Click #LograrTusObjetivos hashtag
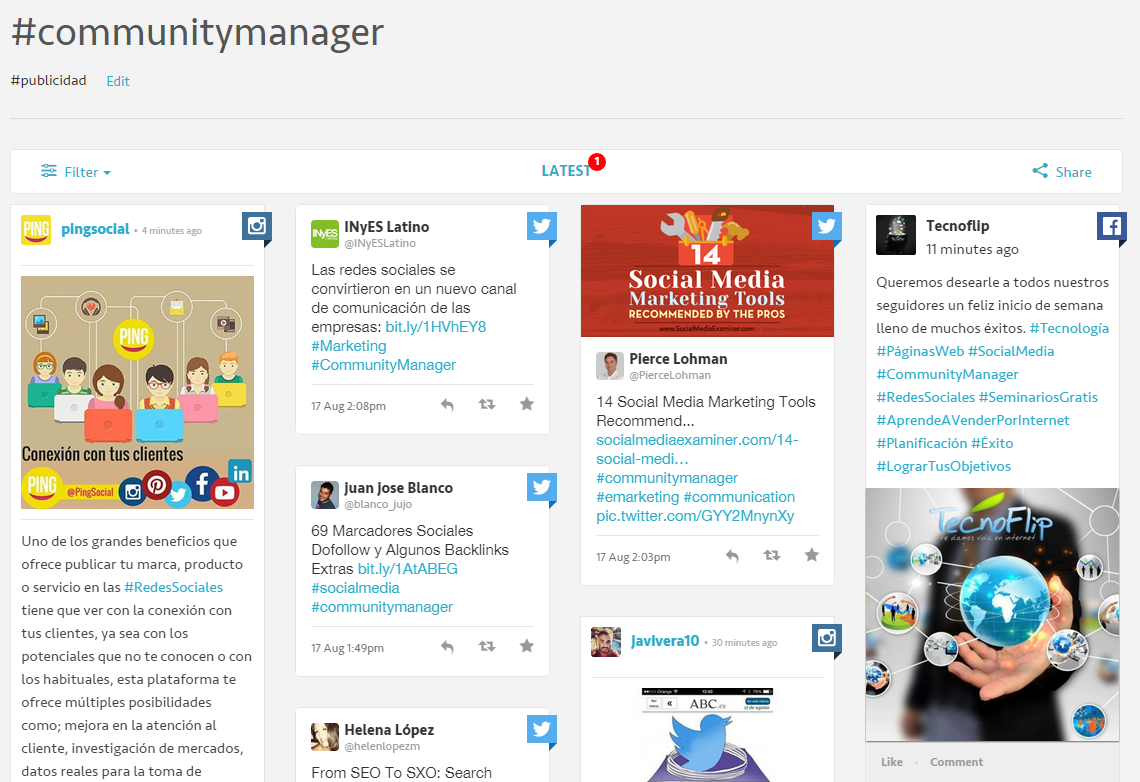This screenshot has height=782, width=1140. 944,467
